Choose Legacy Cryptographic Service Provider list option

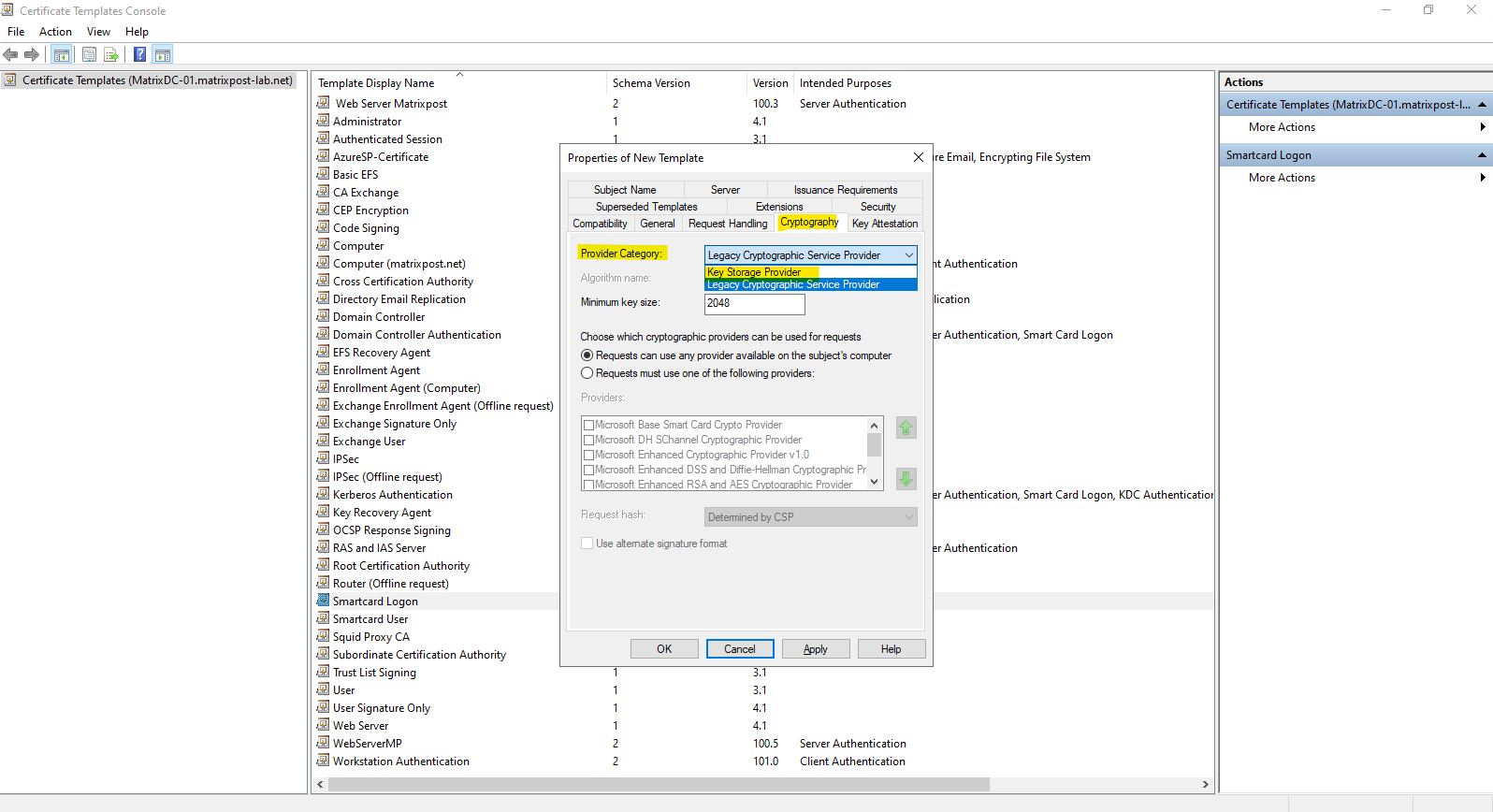810,284
